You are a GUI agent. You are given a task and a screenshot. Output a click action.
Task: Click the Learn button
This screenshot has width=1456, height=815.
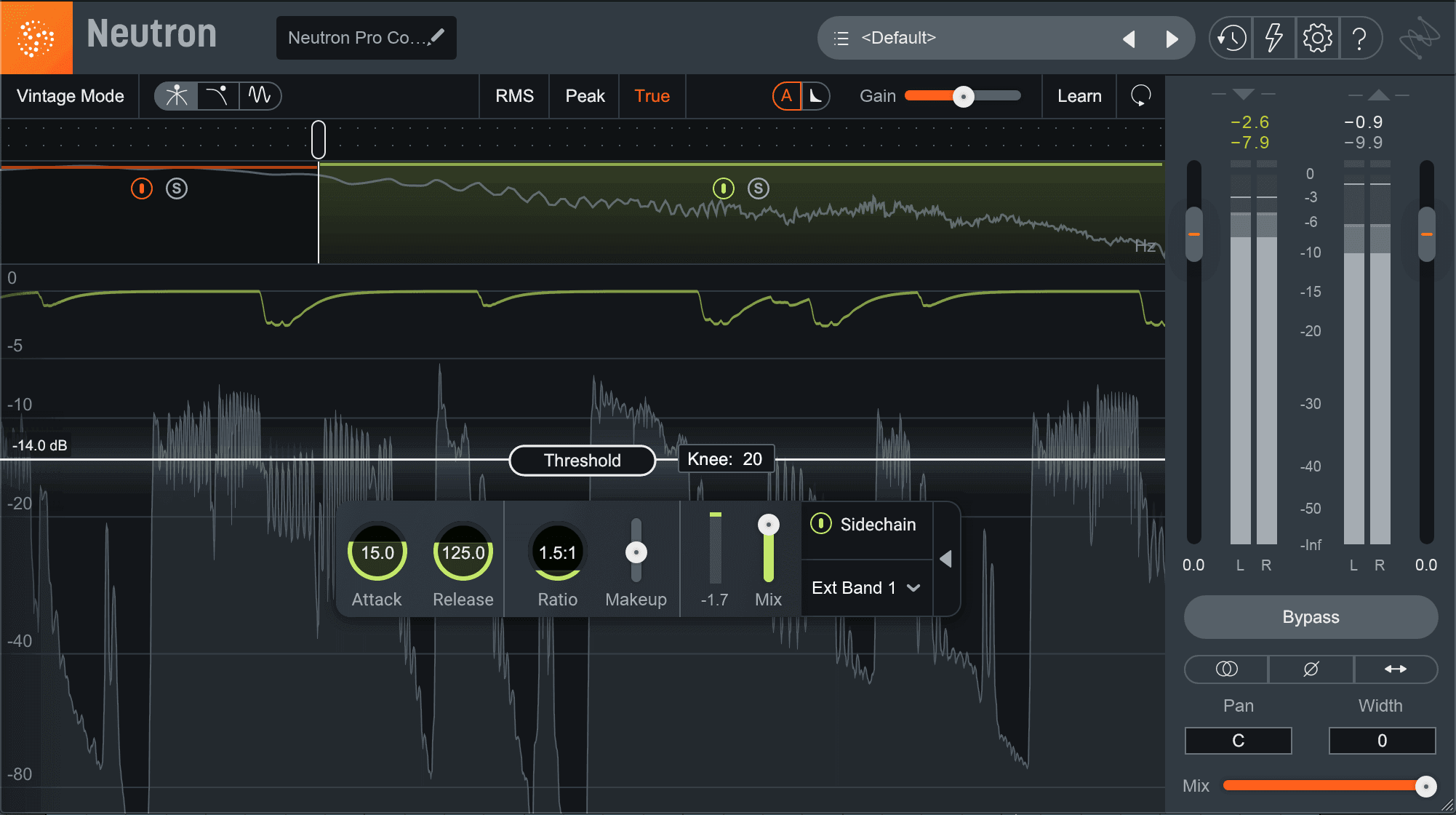click(x=1079, y=95)
